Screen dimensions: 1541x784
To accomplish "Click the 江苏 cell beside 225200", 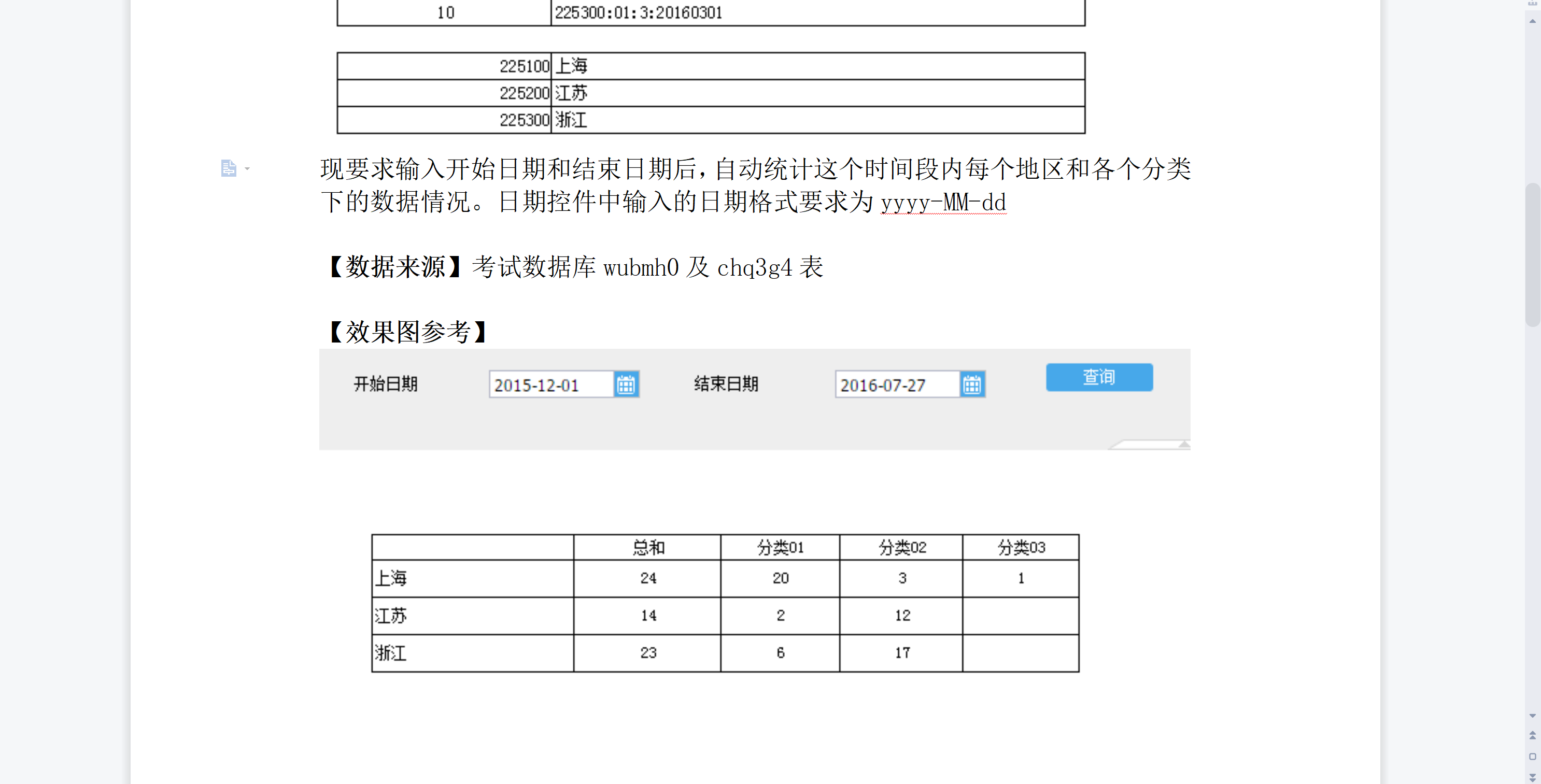I will [x=817, y=93].
